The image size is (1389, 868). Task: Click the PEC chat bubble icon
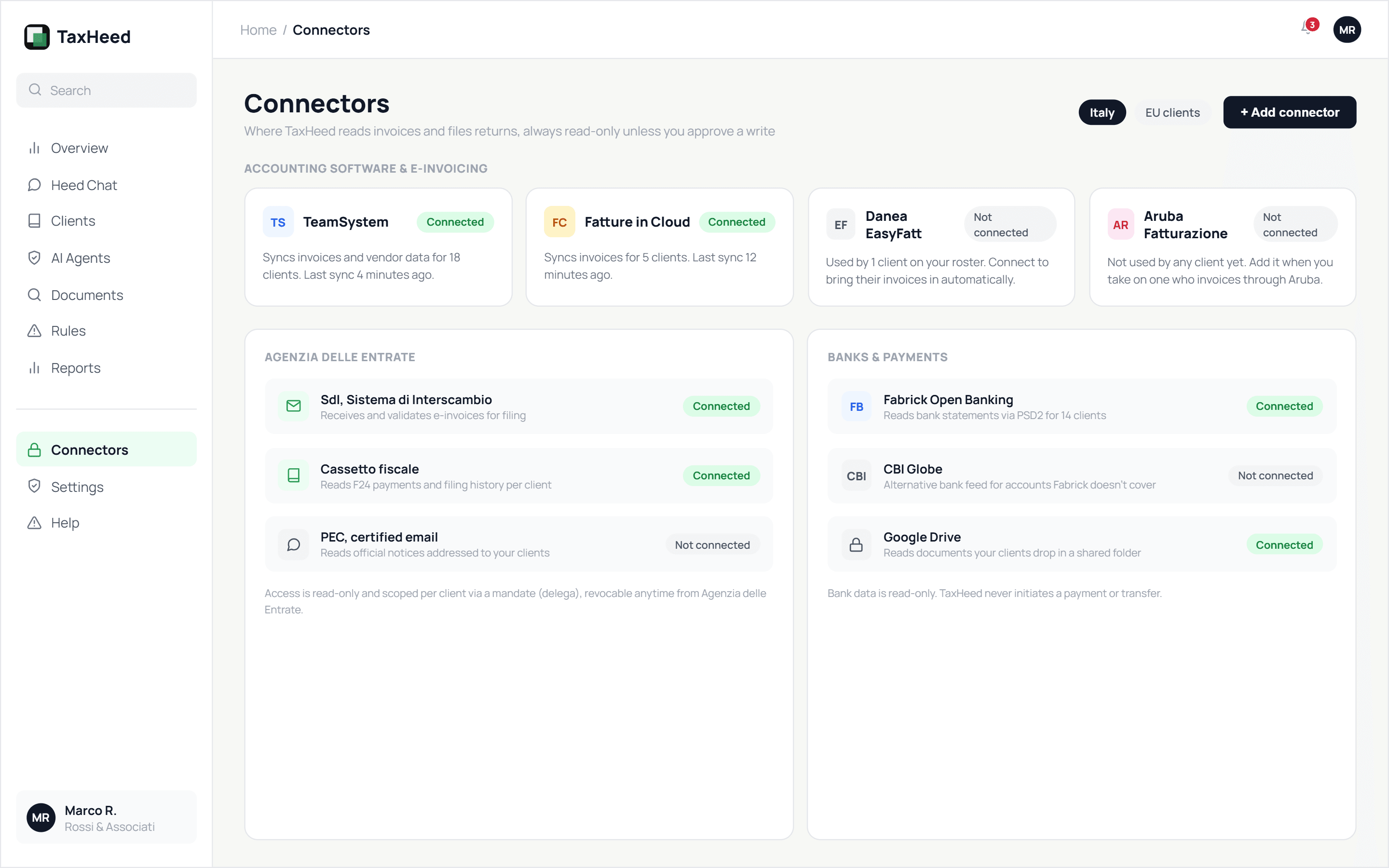[293, 544]
